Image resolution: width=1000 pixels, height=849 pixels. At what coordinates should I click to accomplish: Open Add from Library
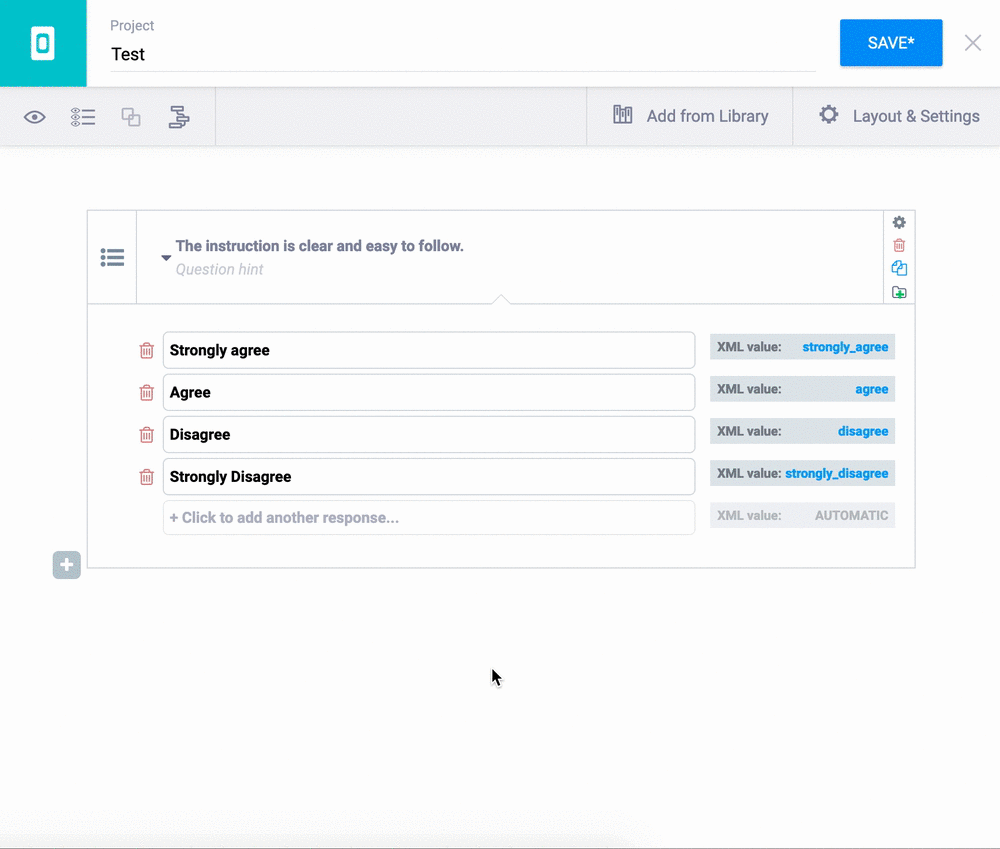pyautogui.click(x=690, y=116)
